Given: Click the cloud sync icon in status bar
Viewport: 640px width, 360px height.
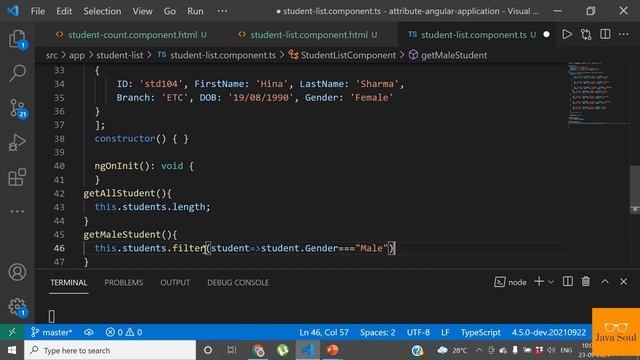Looking at the screenshot, I should coord(89,332).
